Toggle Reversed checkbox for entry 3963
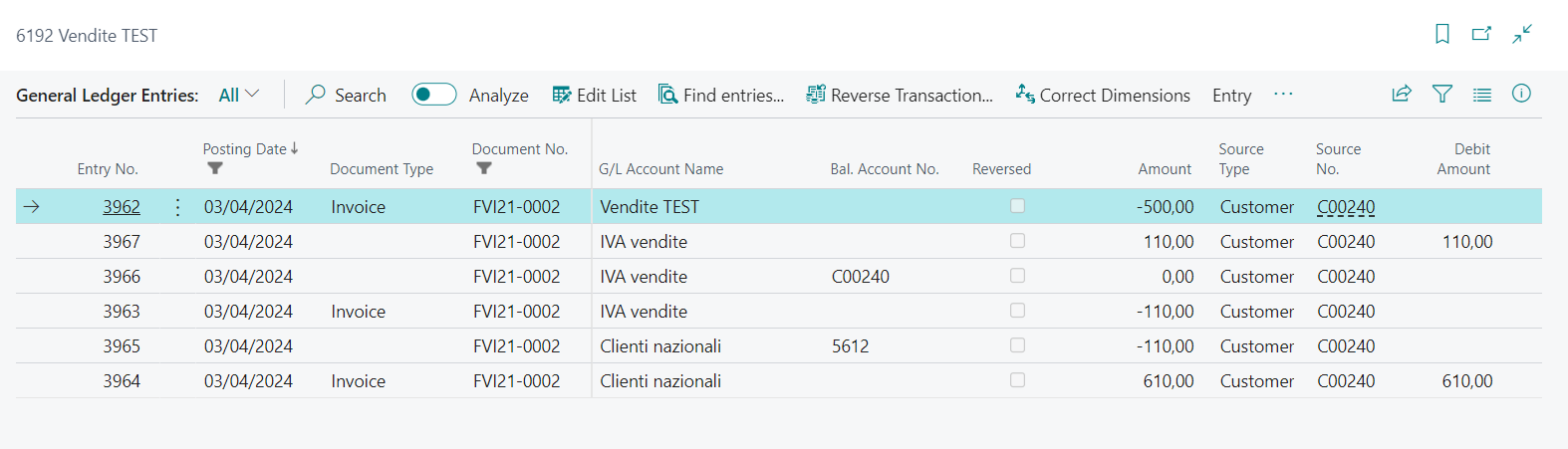Viewport: 1568px width, 449px height. (1017, 311)
